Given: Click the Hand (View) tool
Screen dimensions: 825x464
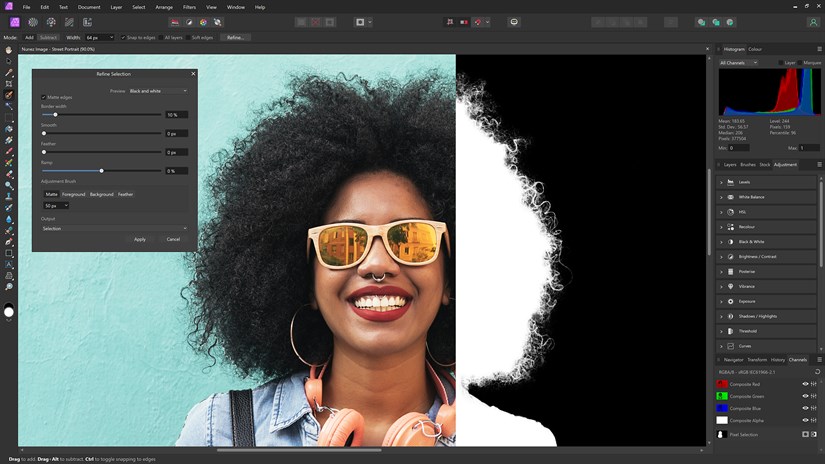Looking at the screenshot, I should pyautogui.click(x=9, y=50).
